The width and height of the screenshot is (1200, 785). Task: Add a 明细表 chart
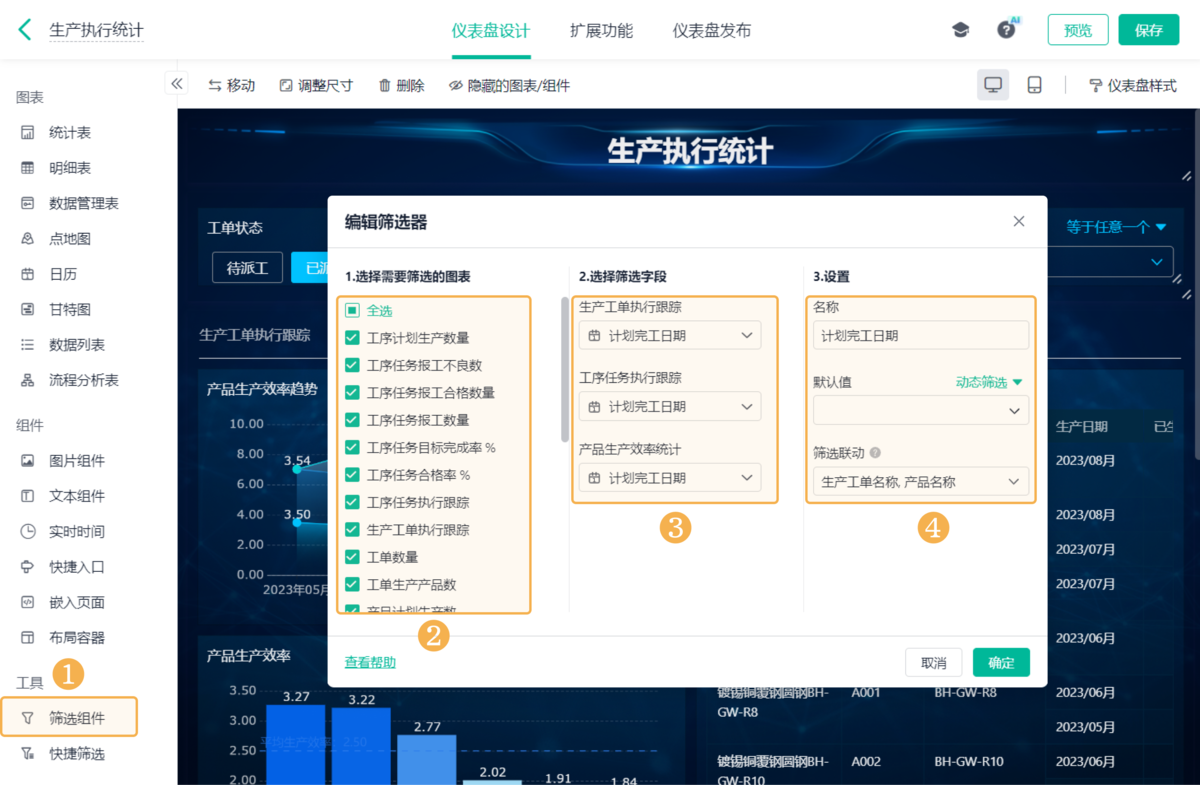[x=70, y=168]
